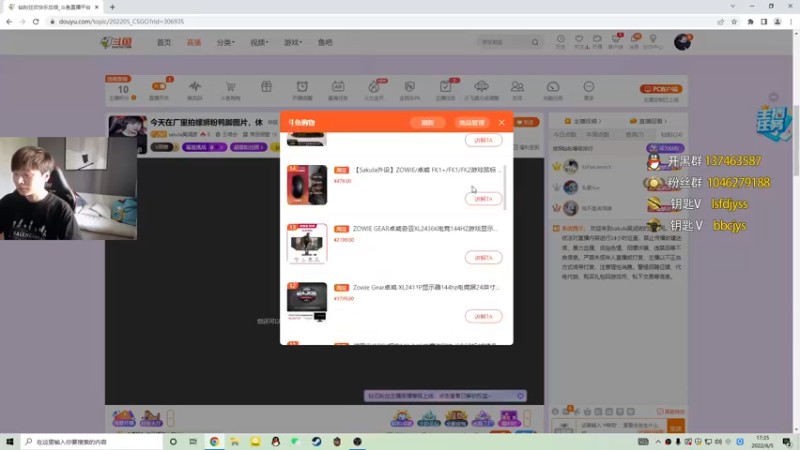Switch to the 钻粉(24) tab
Viewport: 800px width, 450px height.
(671, 135)
